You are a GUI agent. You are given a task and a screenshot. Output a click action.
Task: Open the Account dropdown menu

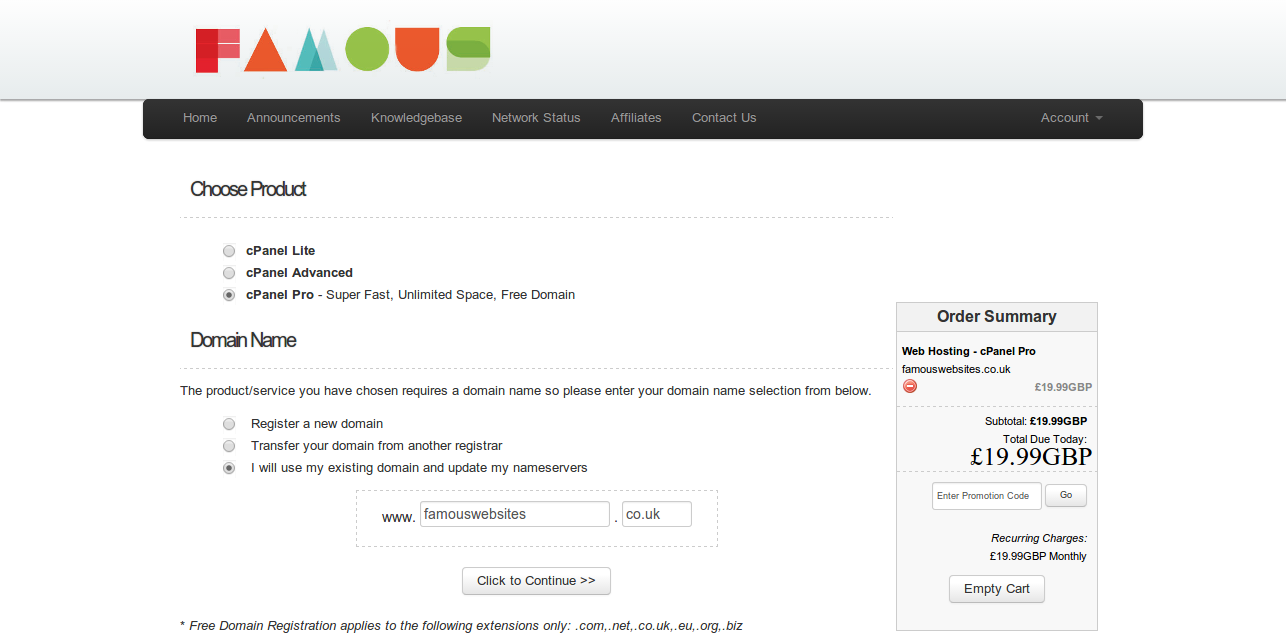[x=1070, y=118]
